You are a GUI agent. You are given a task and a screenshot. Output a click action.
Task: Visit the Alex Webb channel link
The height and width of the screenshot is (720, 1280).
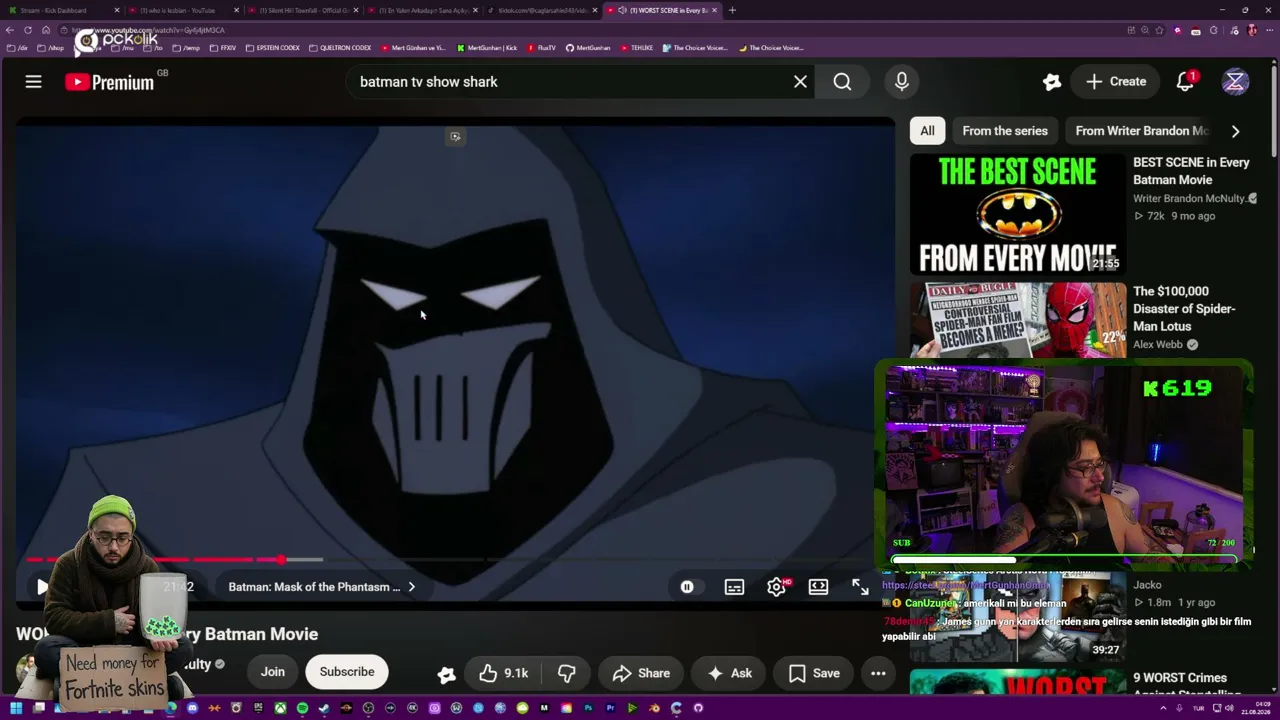point(1158,344)
